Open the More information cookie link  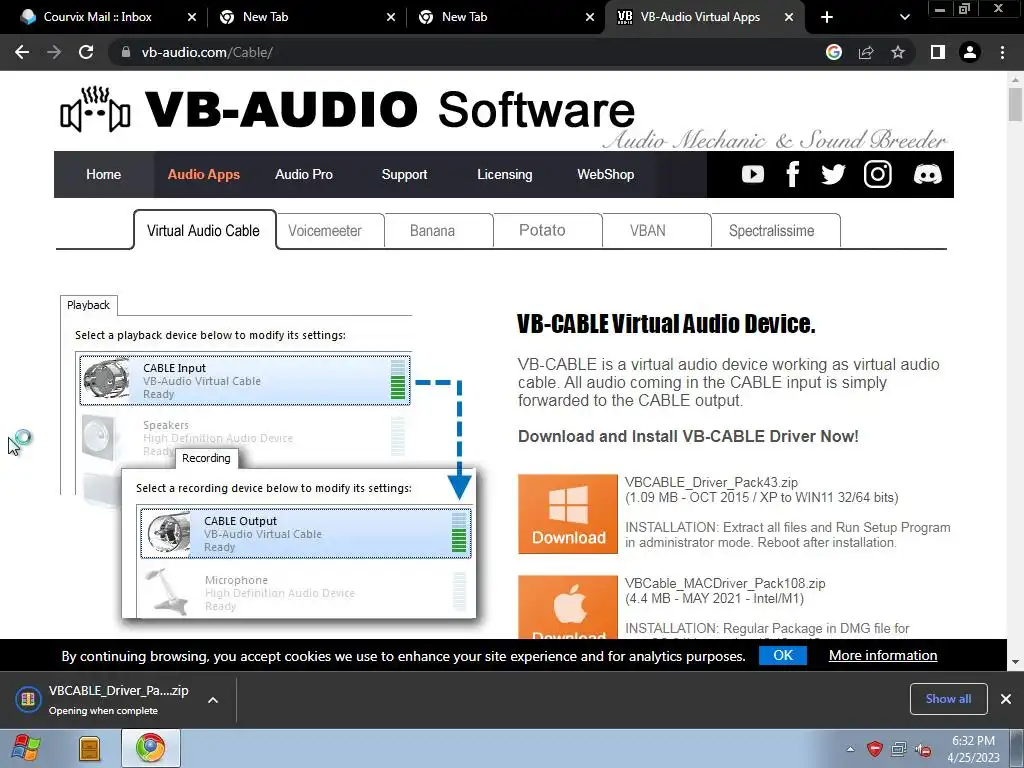883,655
